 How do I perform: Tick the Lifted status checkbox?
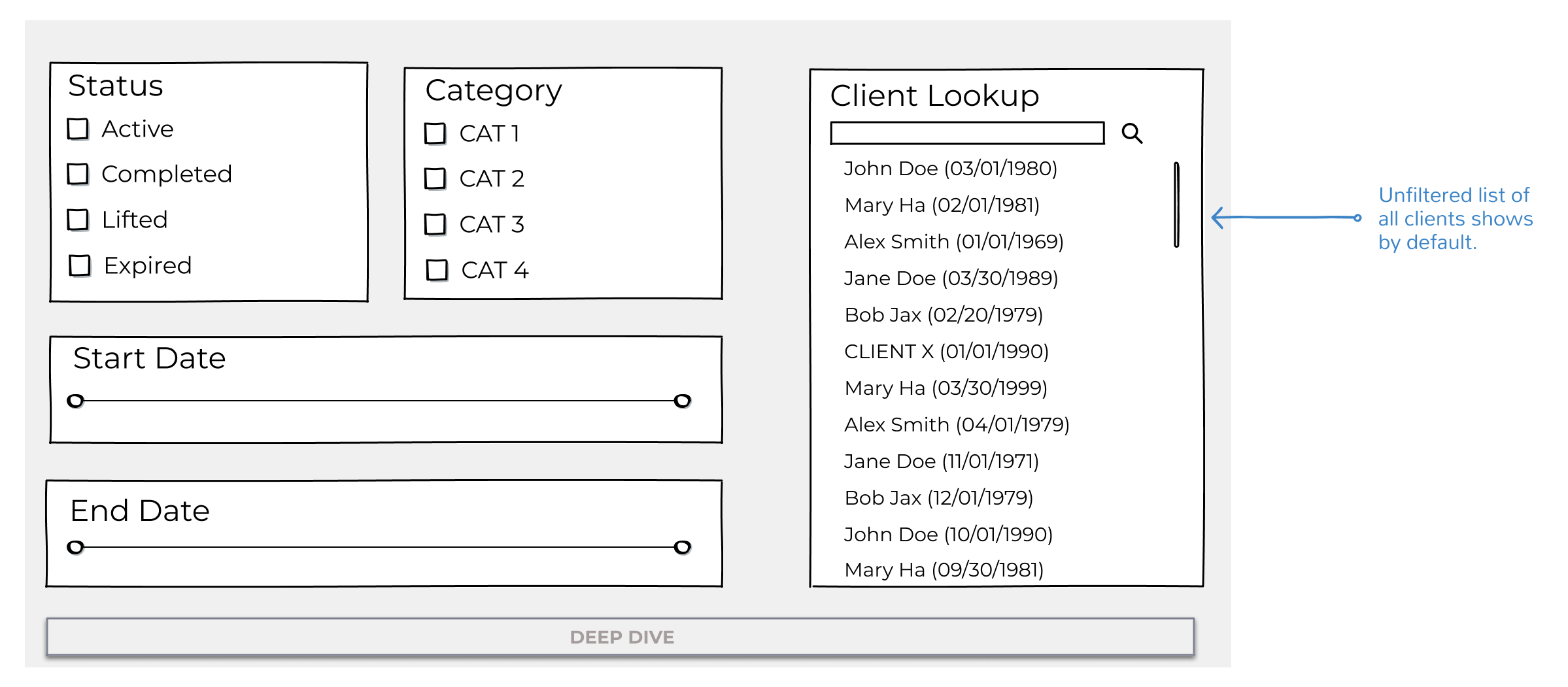point(78,220)
